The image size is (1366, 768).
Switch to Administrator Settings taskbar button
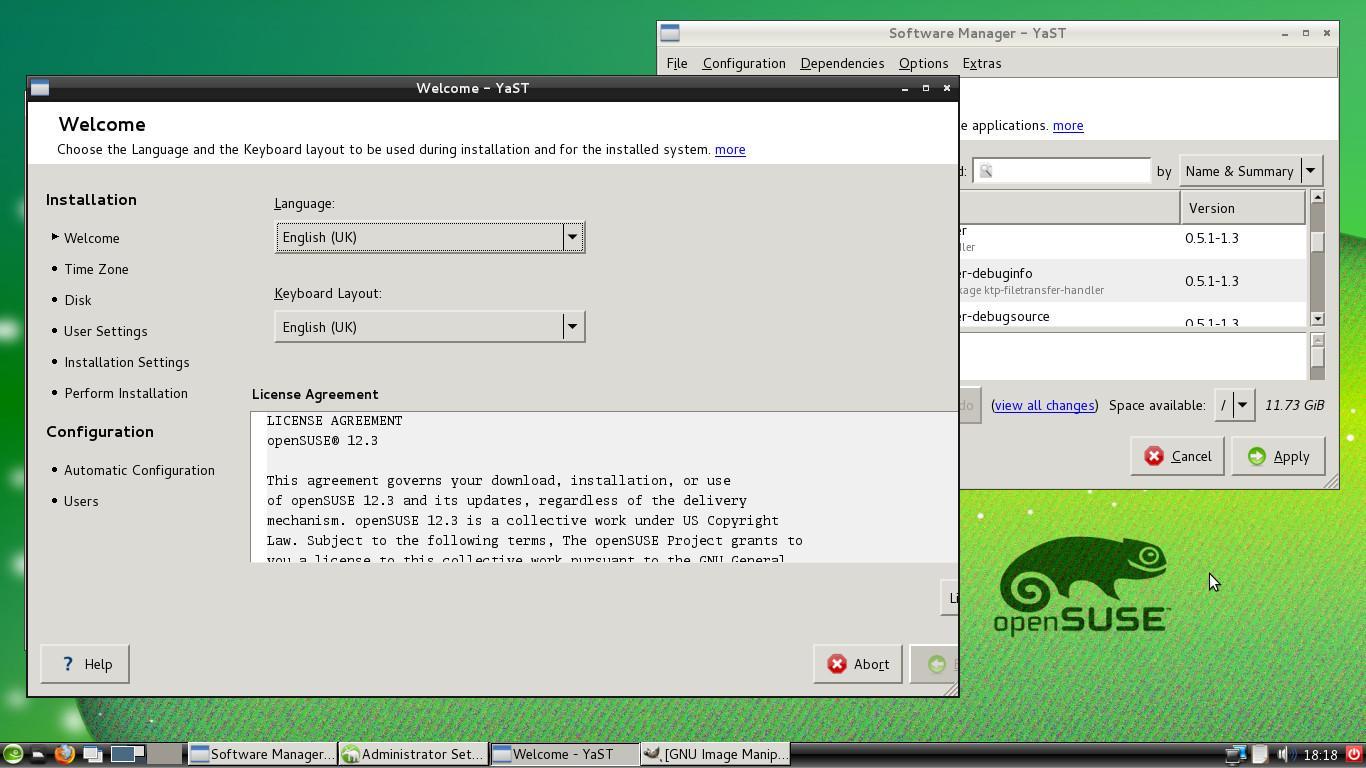pos(413,754)
